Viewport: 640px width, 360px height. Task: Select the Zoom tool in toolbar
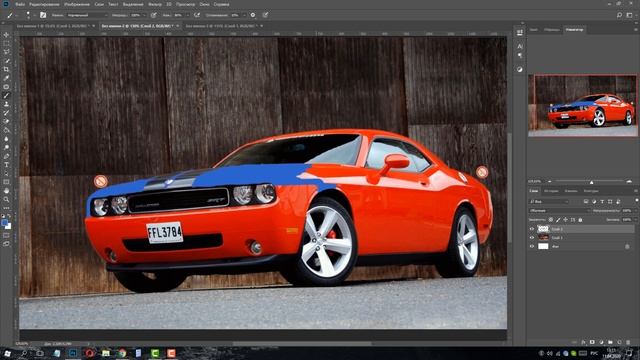pyautogui.click(x=6, y=200)
